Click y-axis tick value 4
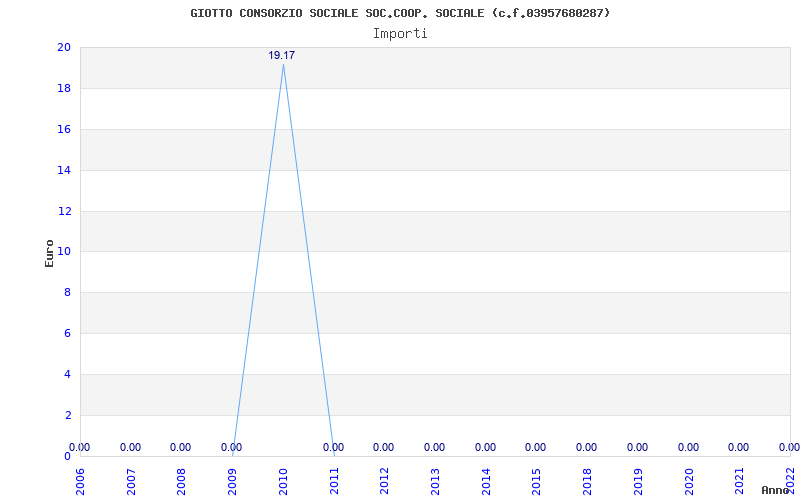Viewport: 800px width, 500px height. pyautogui.click(x=67, y=374)
